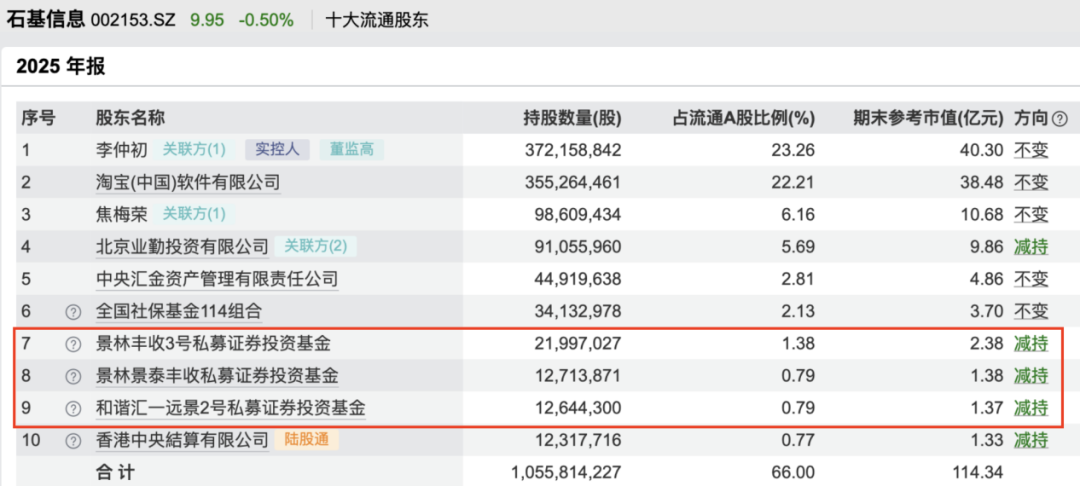The image size is (1080, 486).
Task: Open 关联方(2) tag beside 北京业勤投资有限公司
Action: 315,246
